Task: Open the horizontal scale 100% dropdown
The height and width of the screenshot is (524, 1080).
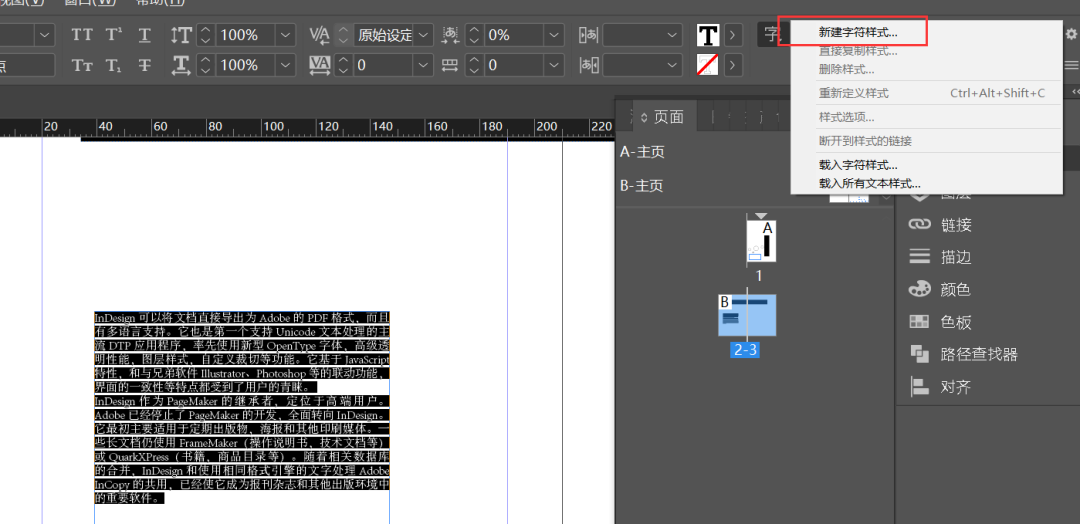Action: [285, 65]
